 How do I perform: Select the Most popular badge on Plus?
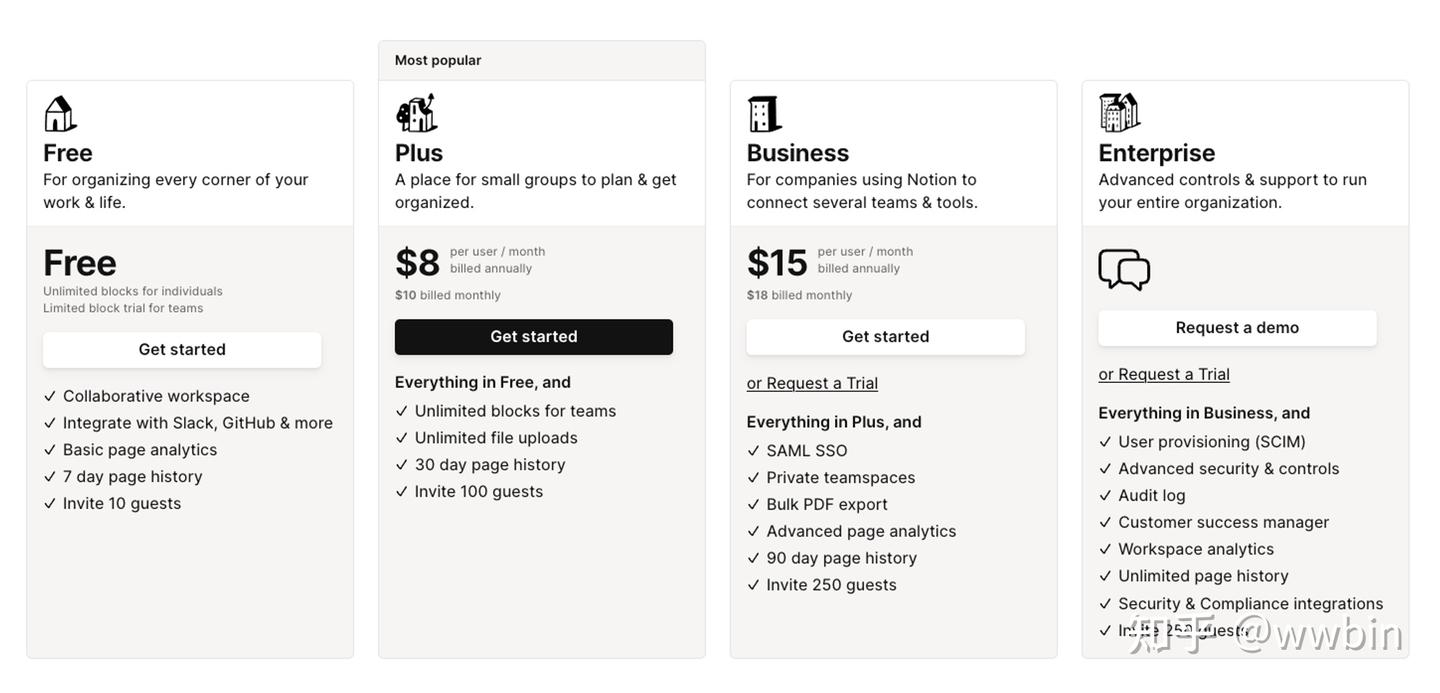[x=438, y=60]
